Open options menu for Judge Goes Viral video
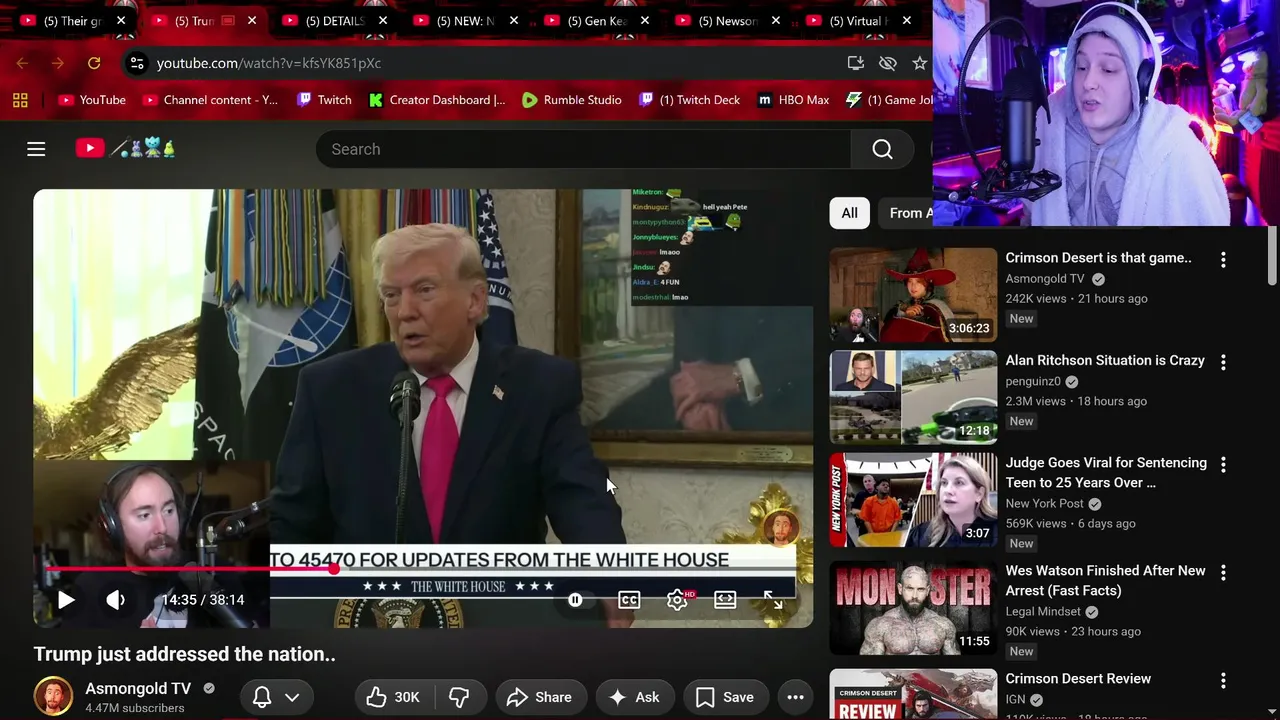This screenshot has width=1280, height=720. tap(1223, 464)
